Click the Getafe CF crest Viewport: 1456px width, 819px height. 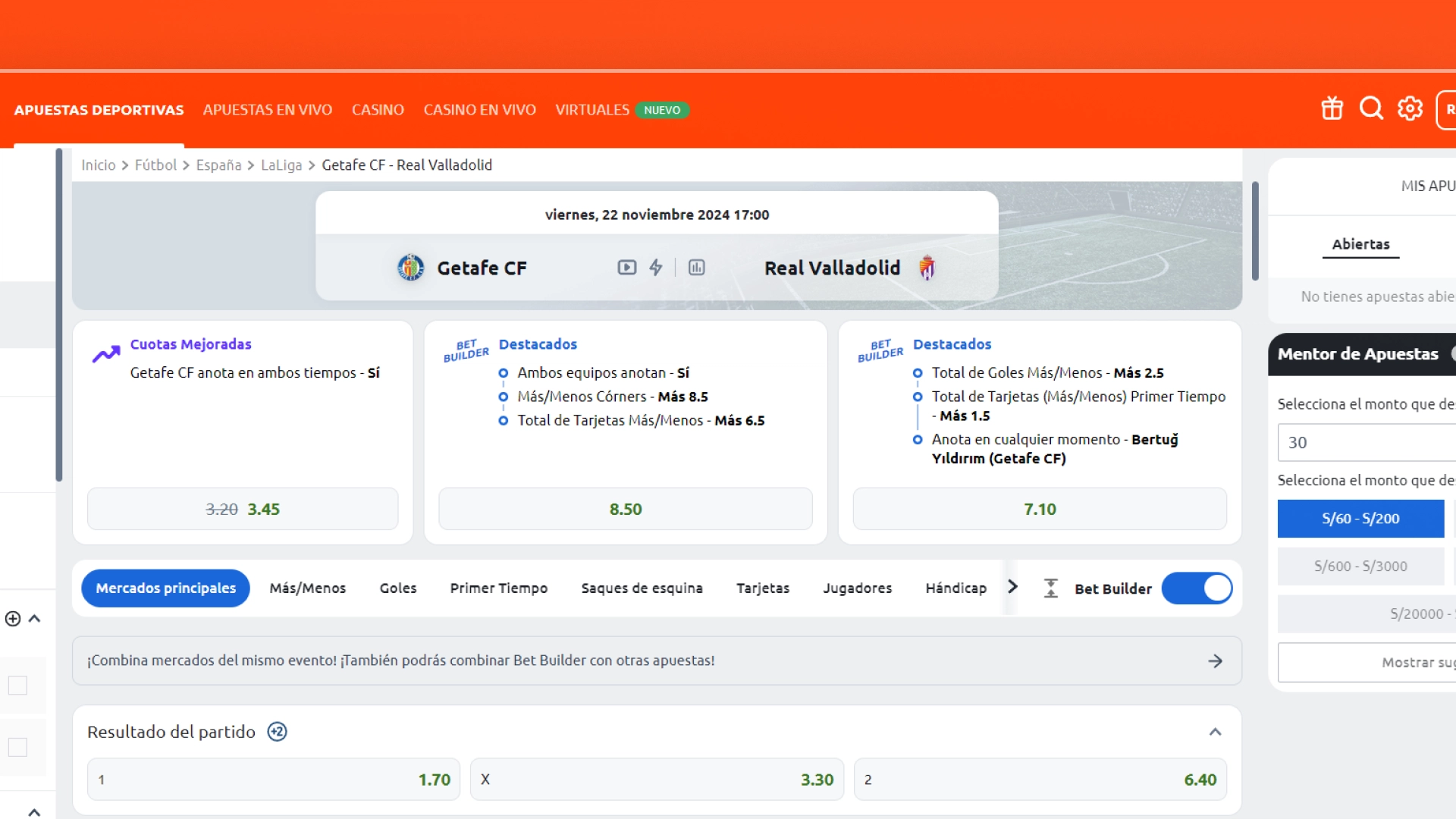(410, 268)
